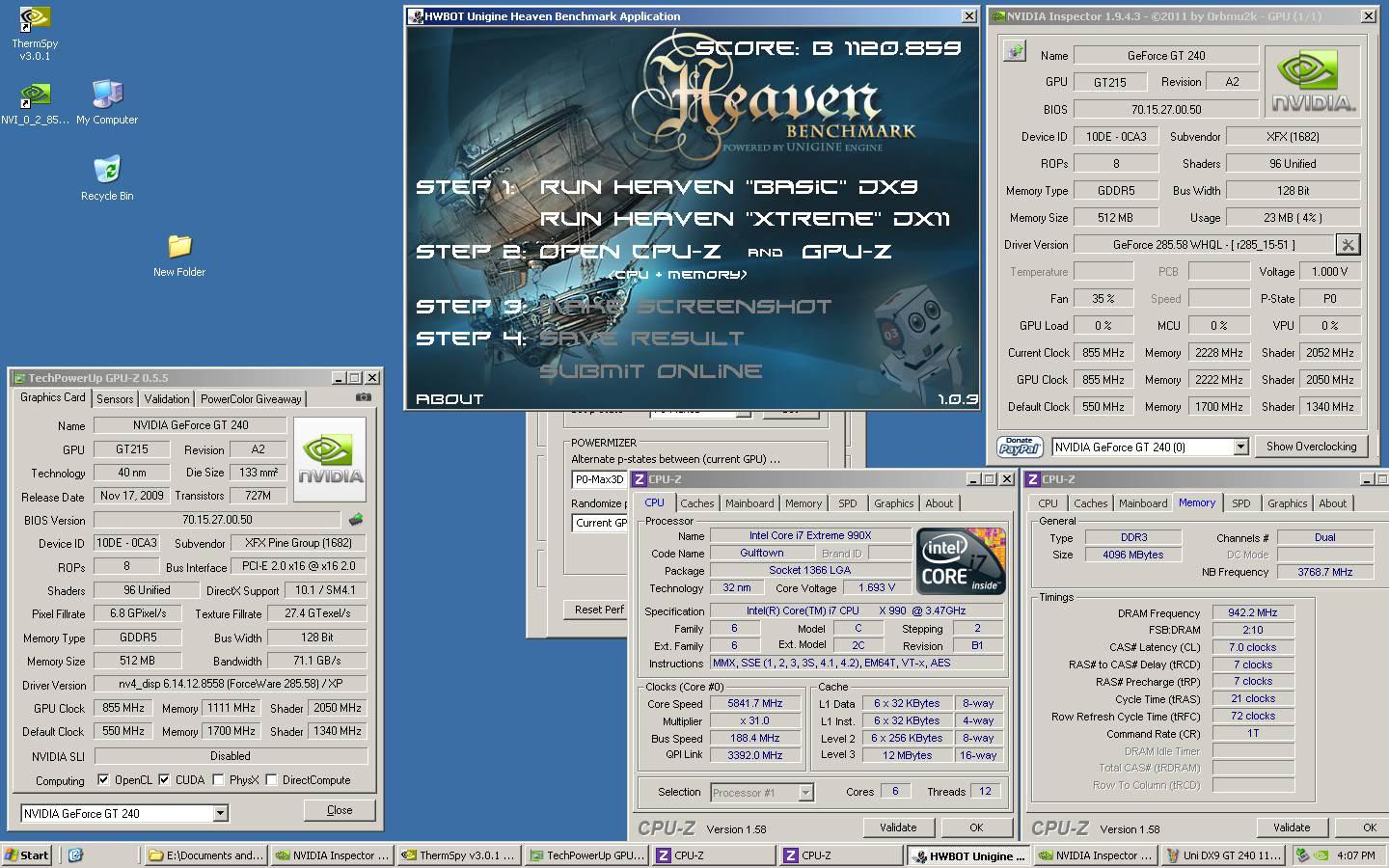Open the My Computer desktop icon

point(107,103)
